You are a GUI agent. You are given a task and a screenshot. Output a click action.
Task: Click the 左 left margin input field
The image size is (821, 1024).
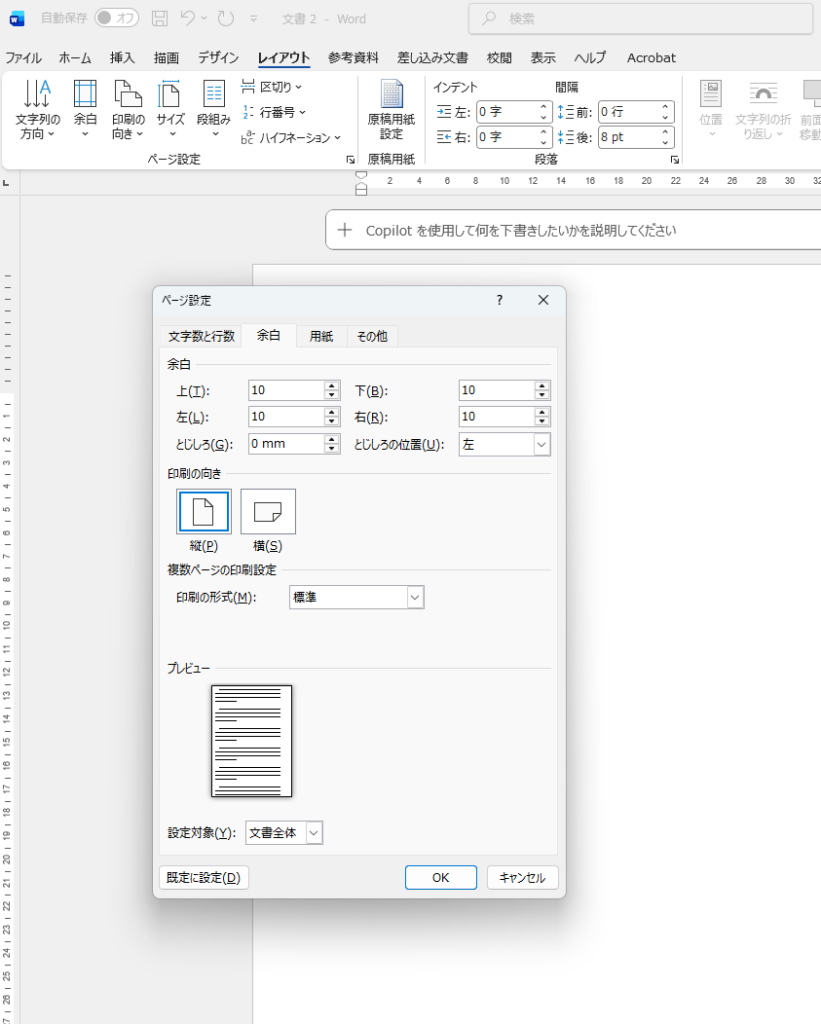pyautogui.click(x=285, y=417)
